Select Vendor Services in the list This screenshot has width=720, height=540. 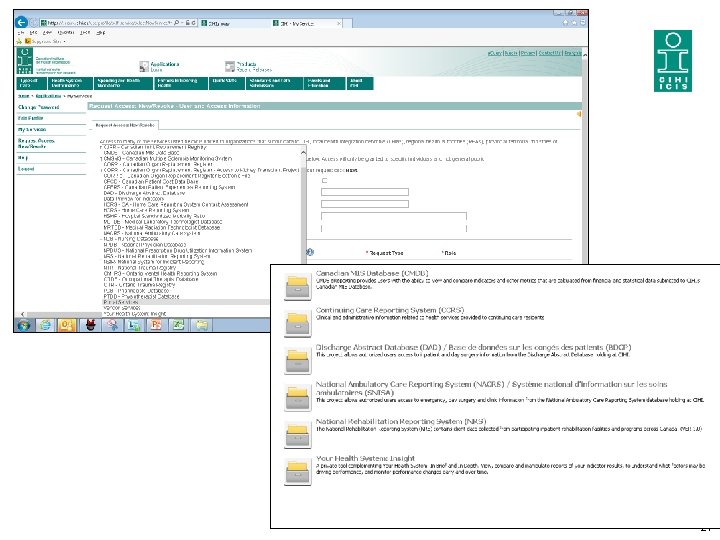(122, 308)
